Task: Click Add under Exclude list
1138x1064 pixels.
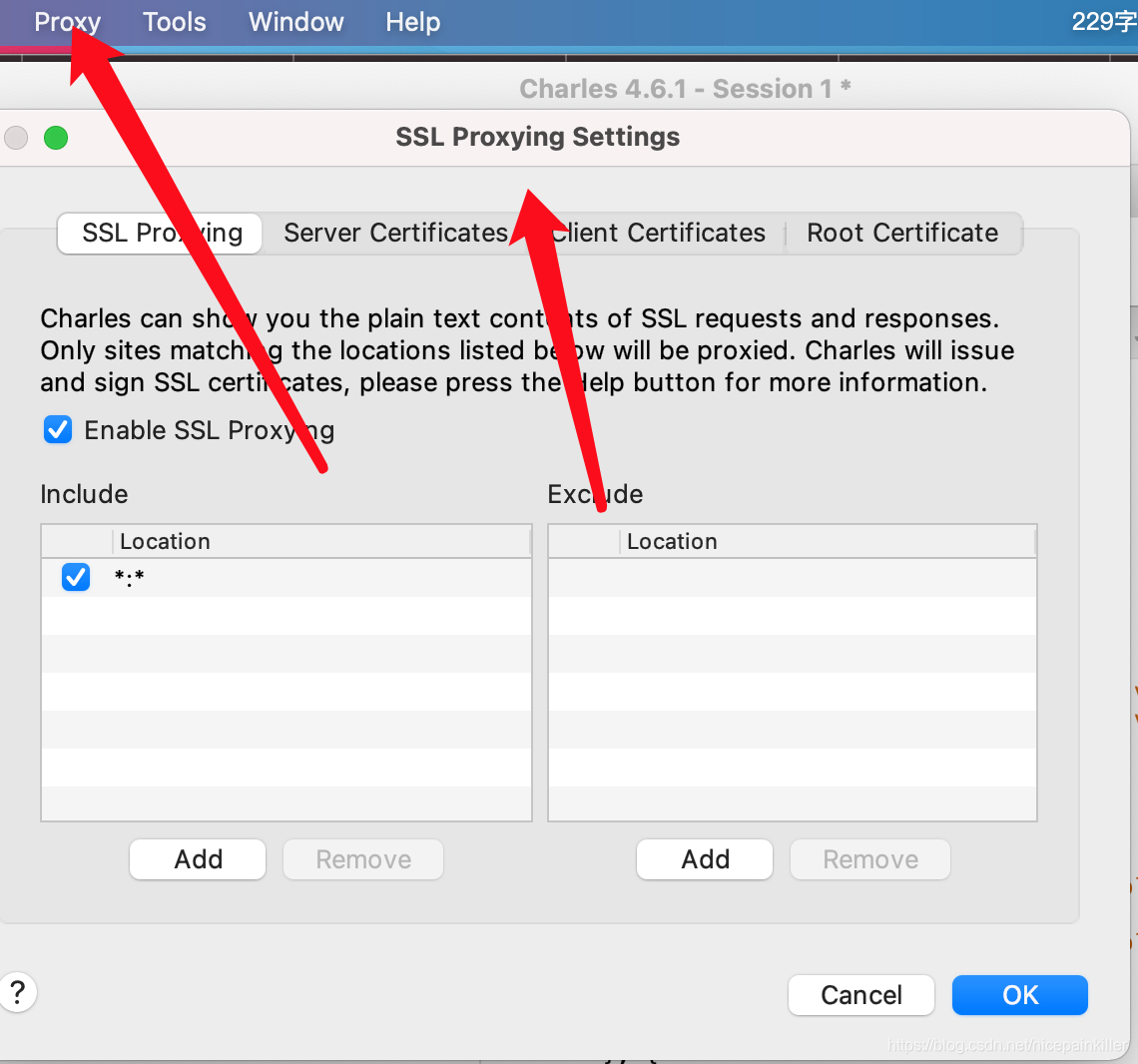Action: pyautogui.click(x=705, y=859)
